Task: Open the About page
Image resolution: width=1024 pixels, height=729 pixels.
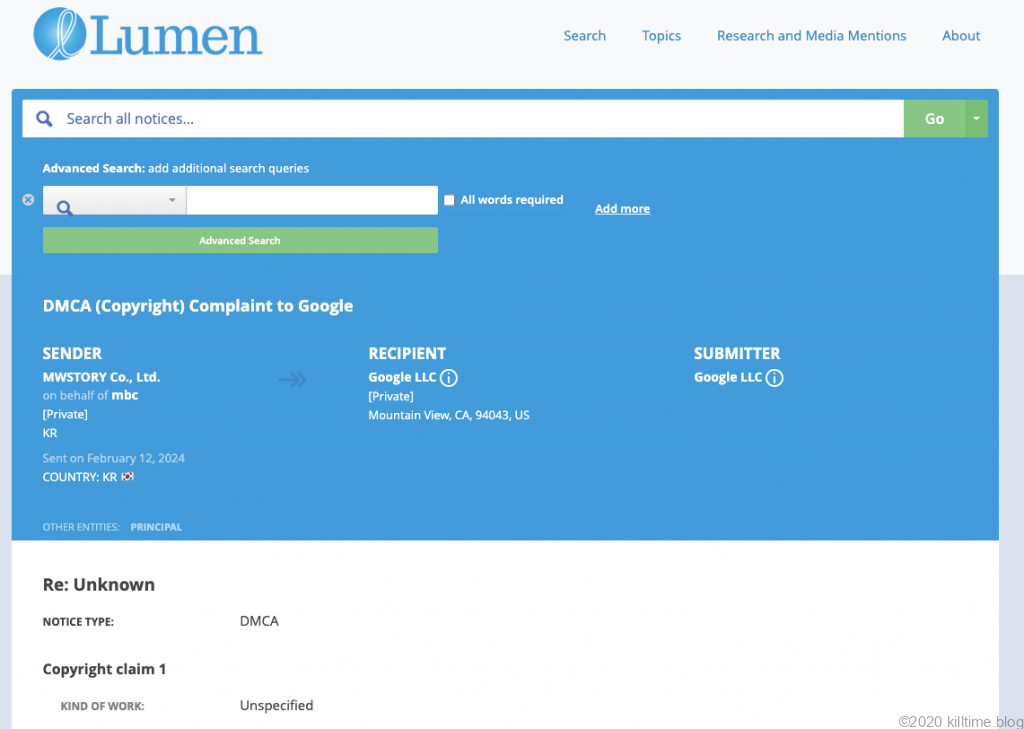Action: (x=960, y=36)
